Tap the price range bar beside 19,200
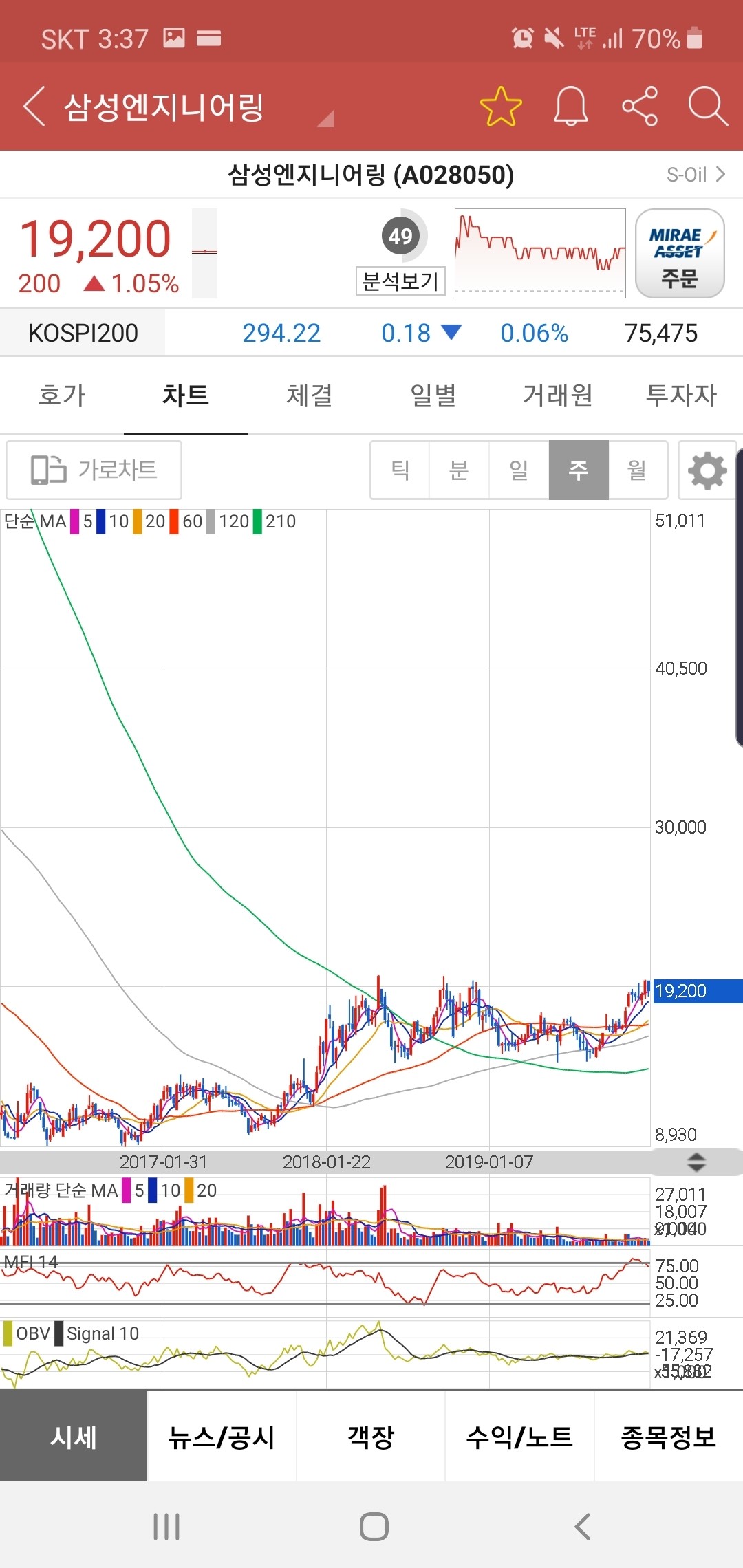Image resolution: width=743 pixels, height=1568 pixels. click(x=204, y=253)
